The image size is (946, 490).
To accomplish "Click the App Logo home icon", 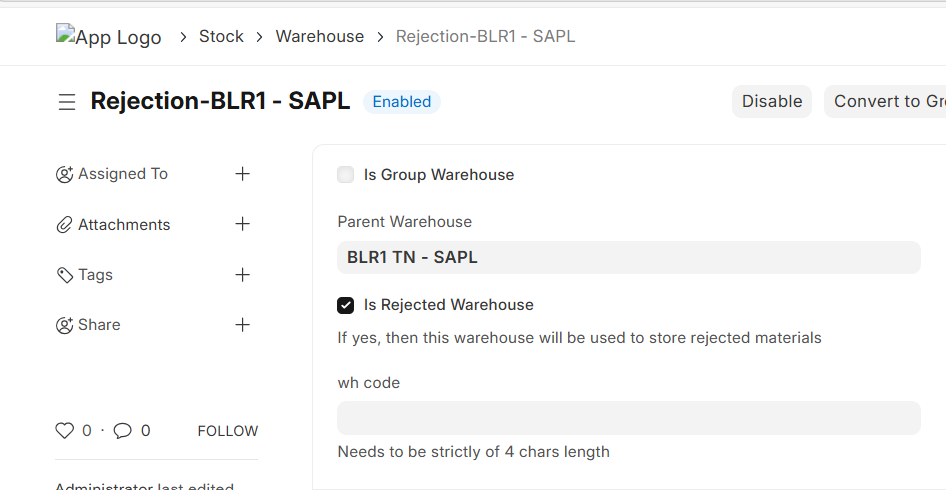I will click(x=108, y=37).
